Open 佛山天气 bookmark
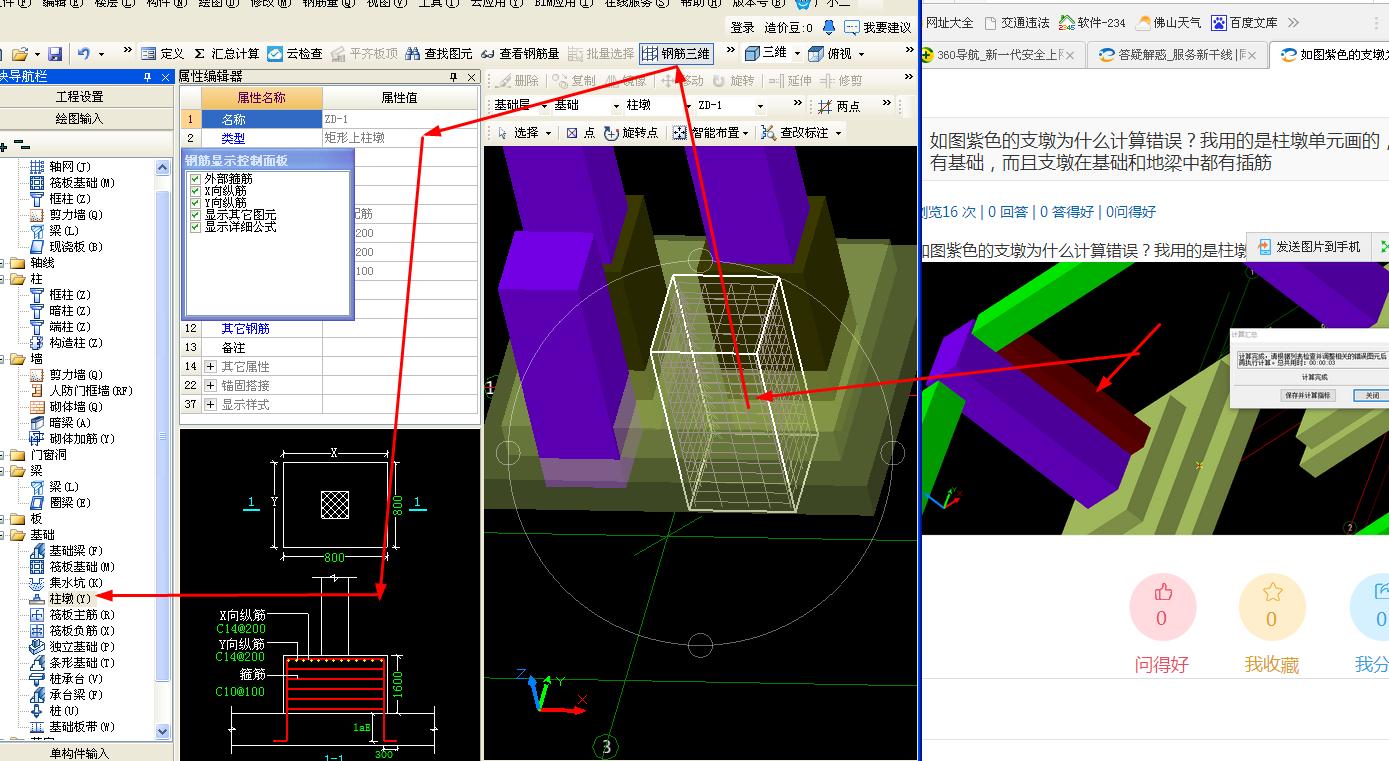The width and height of the screenshot is (1389, 761). coord(1168,22)
